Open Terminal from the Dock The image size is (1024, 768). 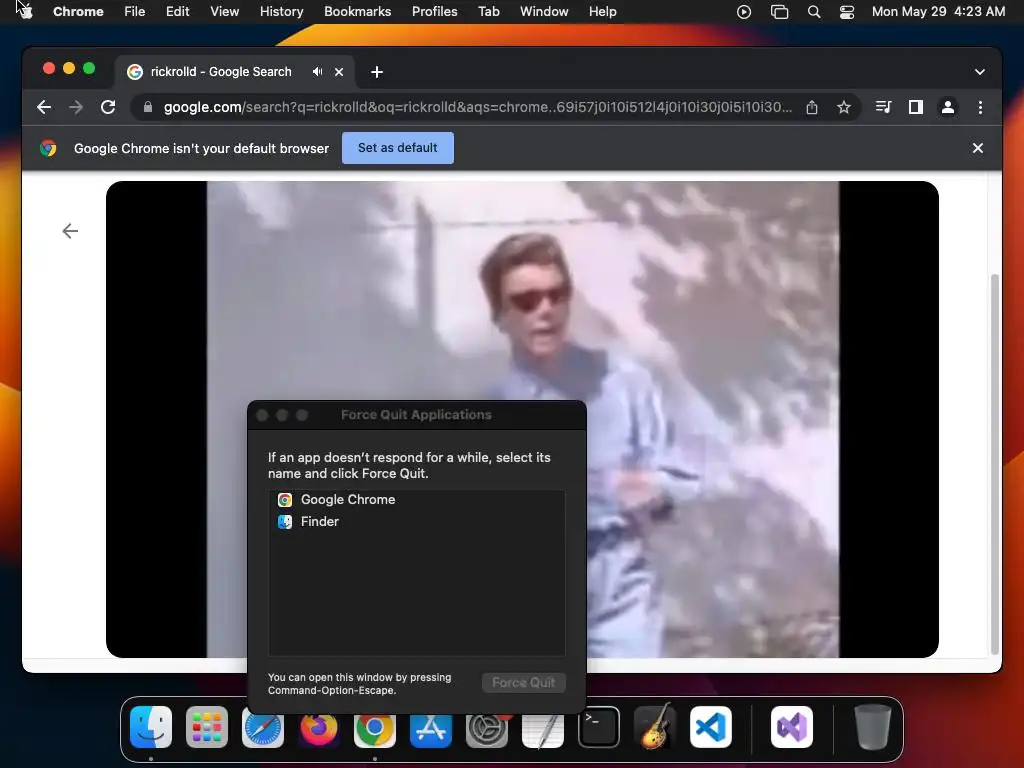599,727
